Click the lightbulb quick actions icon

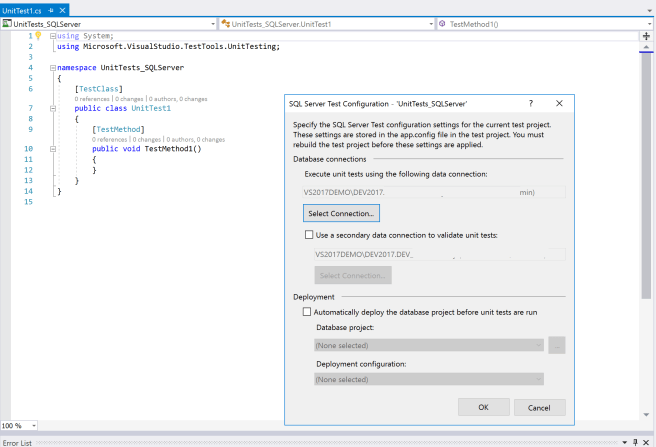(x=39, y=35)
